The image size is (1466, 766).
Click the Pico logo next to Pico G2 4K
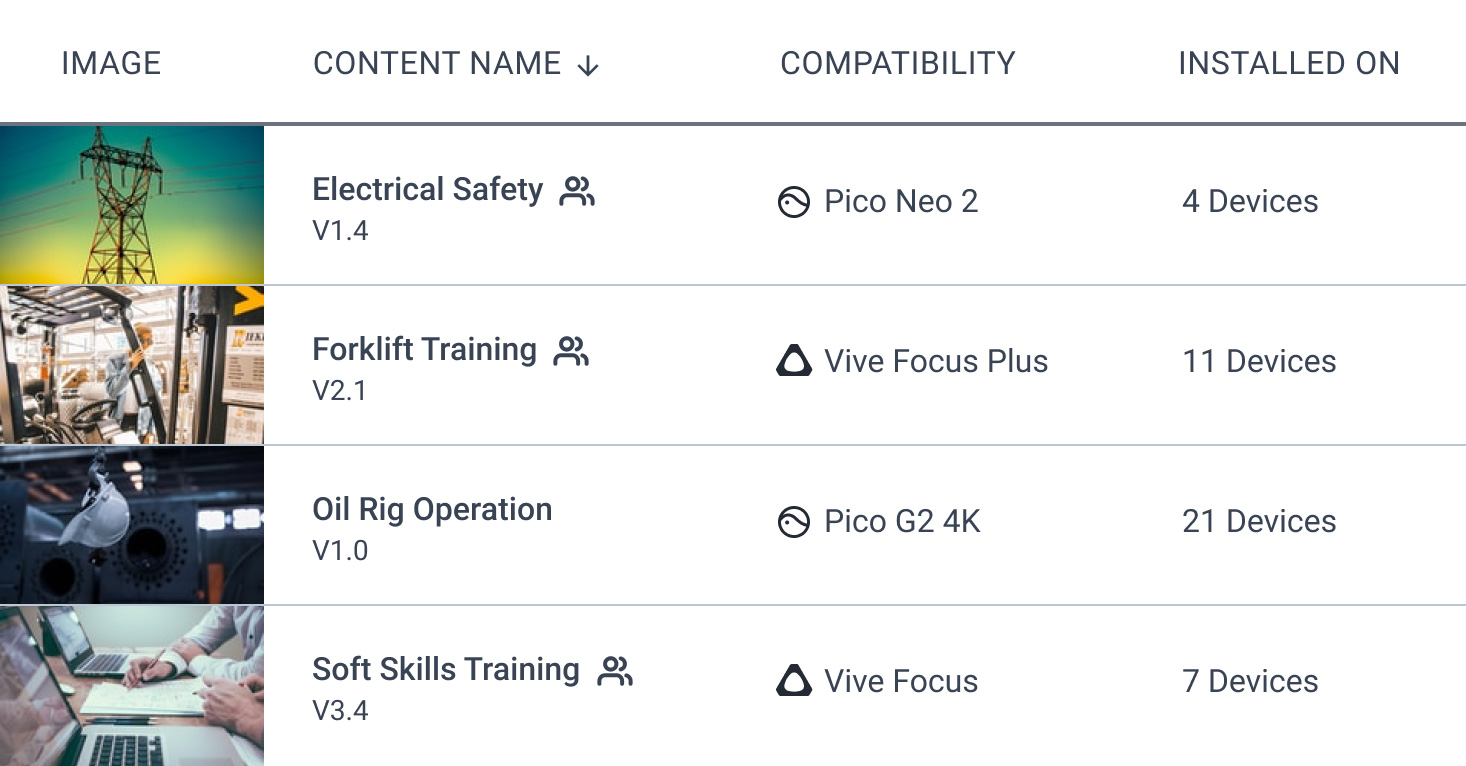[793, 522]
